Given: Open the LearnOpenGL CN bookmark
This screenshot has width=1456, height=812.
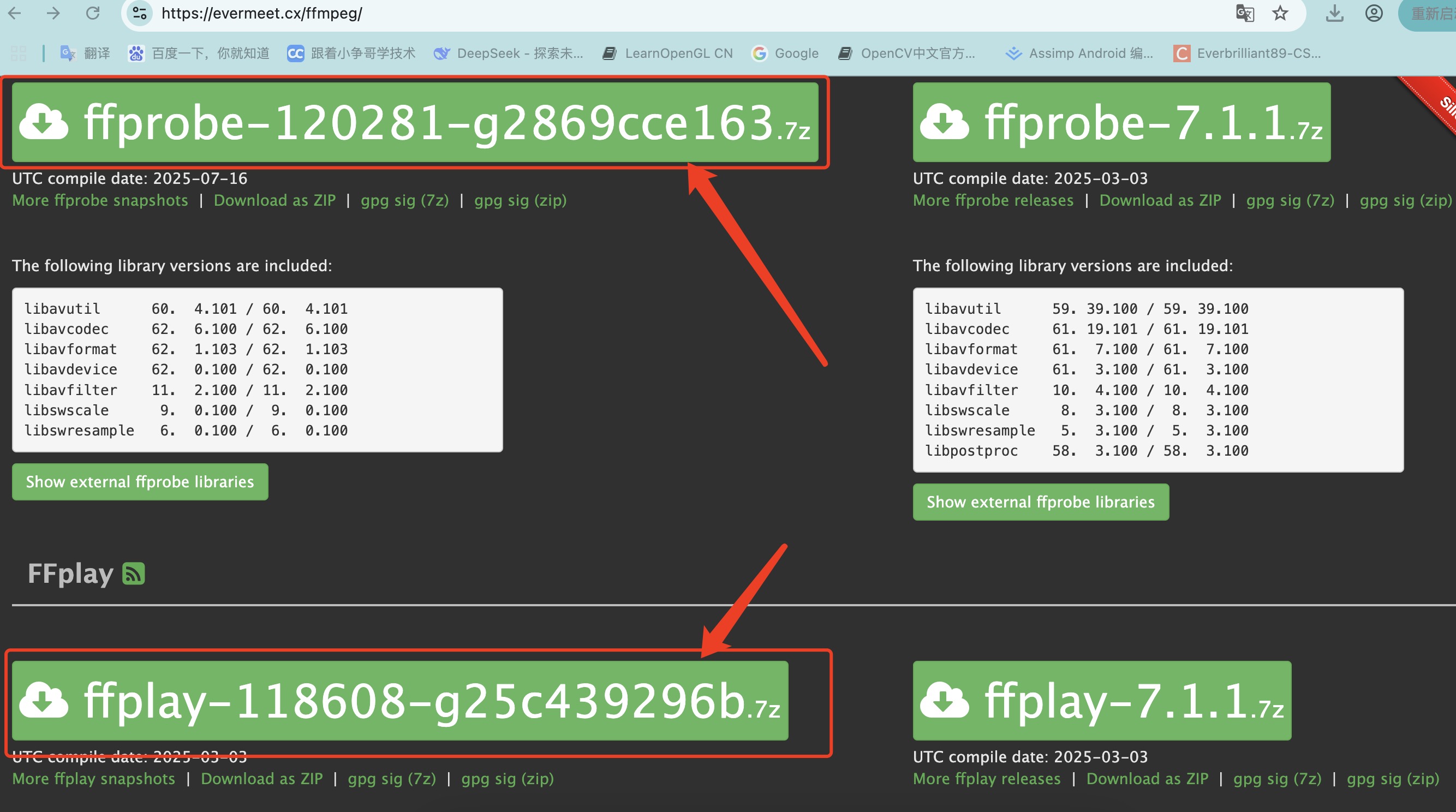Looking at the screenshot, I should (x=667, y=53).
